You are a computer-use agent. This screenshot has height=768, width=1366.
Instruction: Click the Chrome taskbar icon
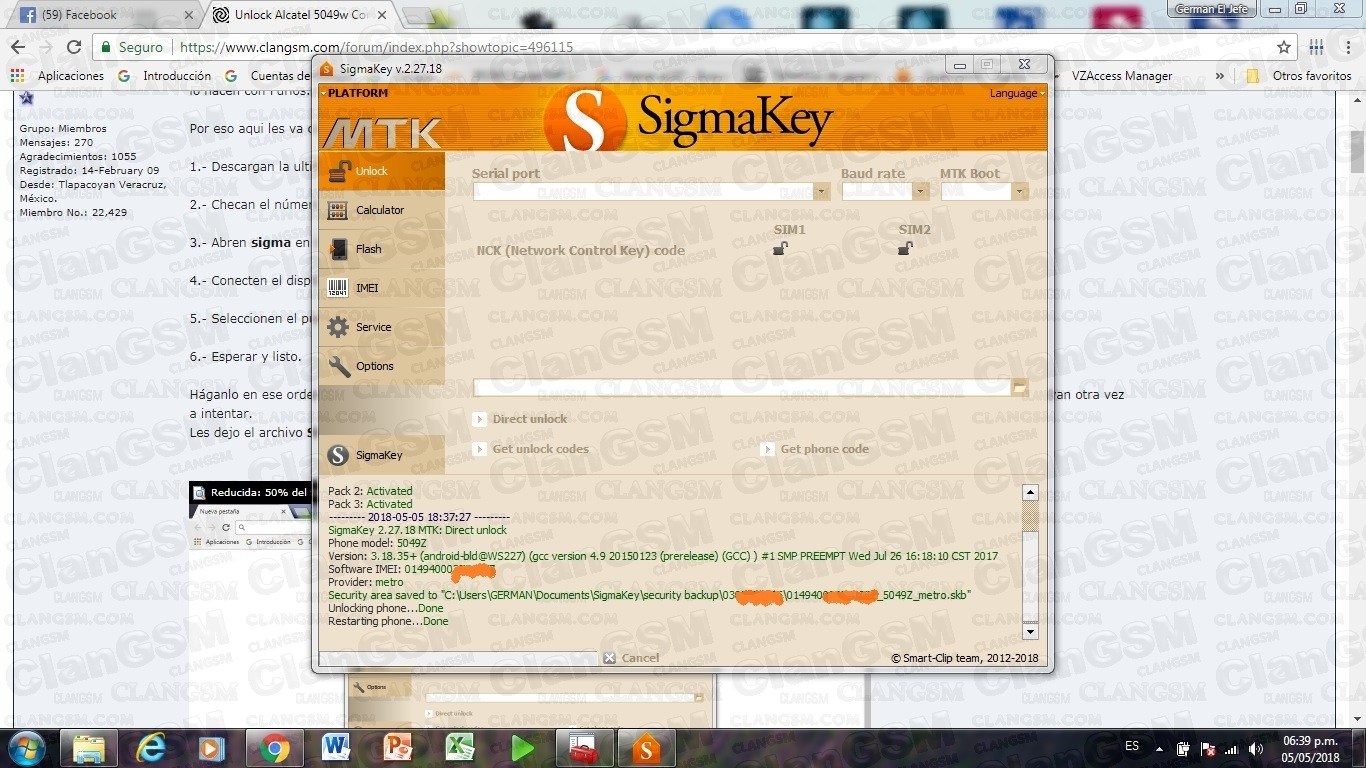275,748
